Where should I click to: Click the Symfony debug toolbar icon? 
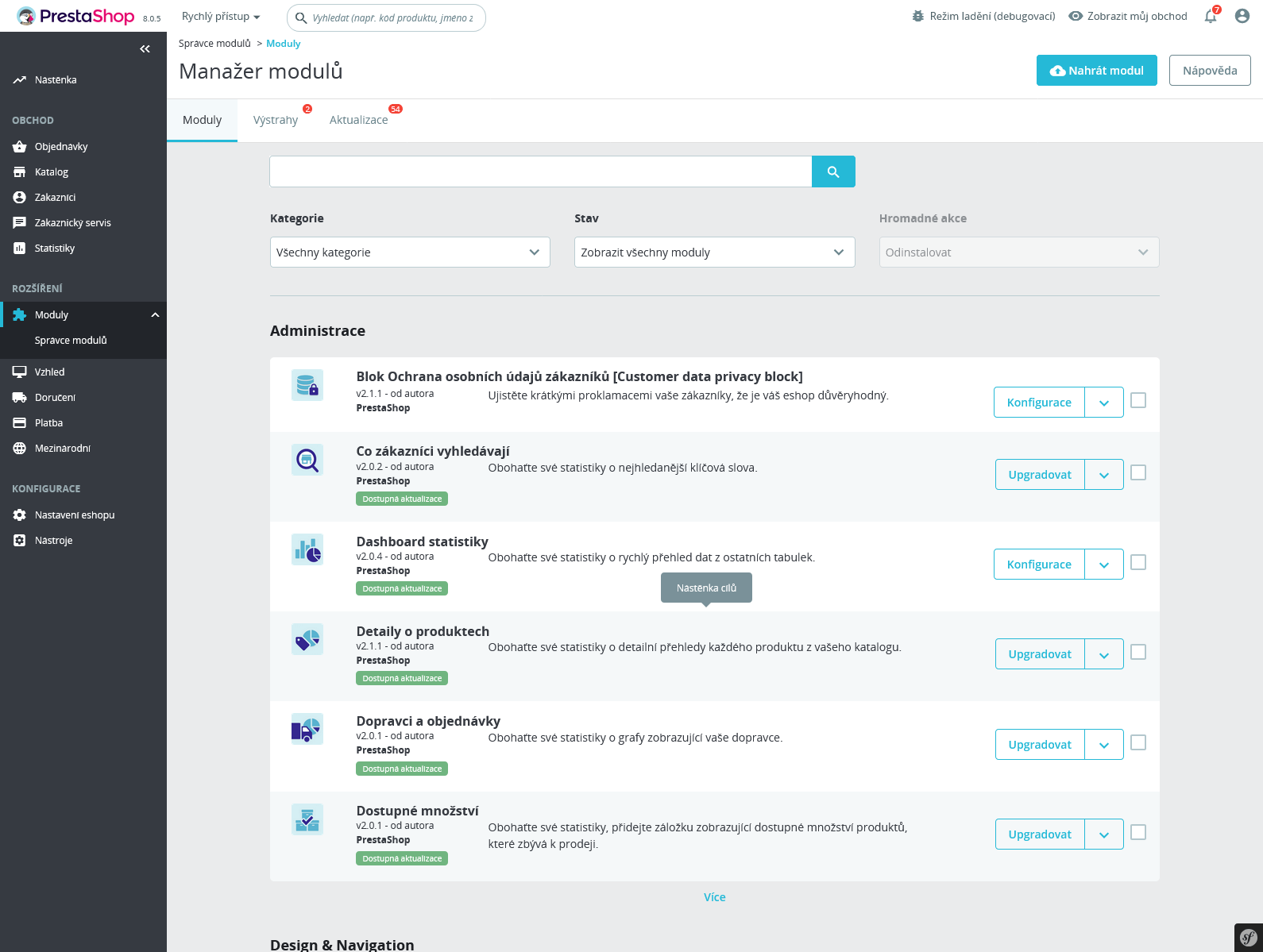[1248, 938]
